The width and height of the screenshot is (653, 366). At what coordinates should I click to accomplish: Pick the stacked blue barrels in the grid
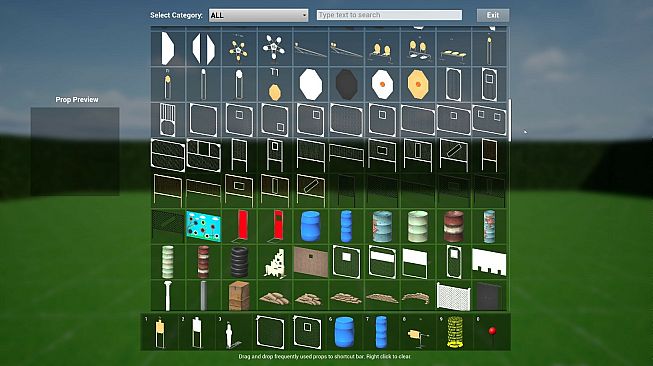point(346,226)
